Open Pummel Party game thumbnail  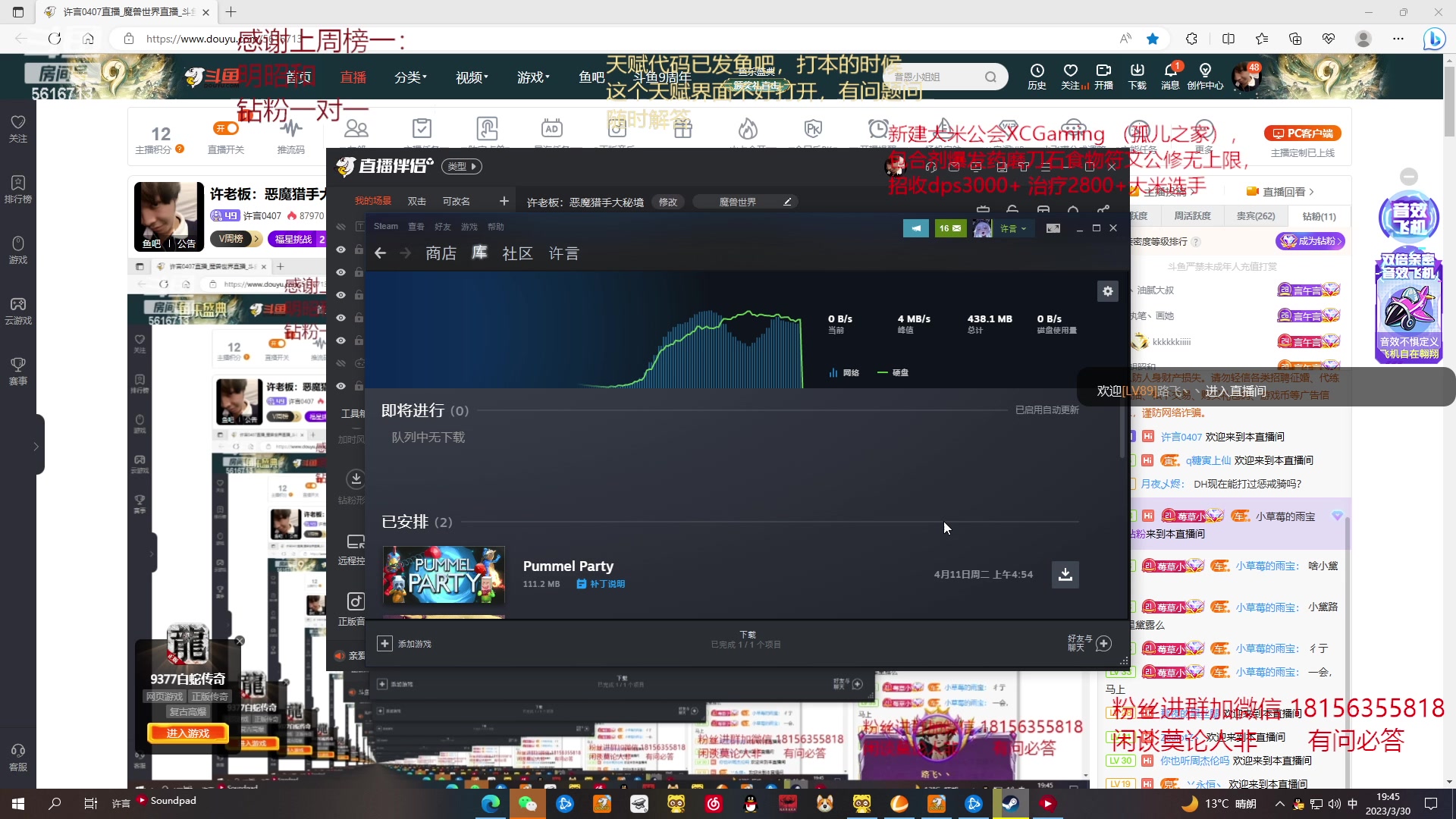[x=444, y=575]
